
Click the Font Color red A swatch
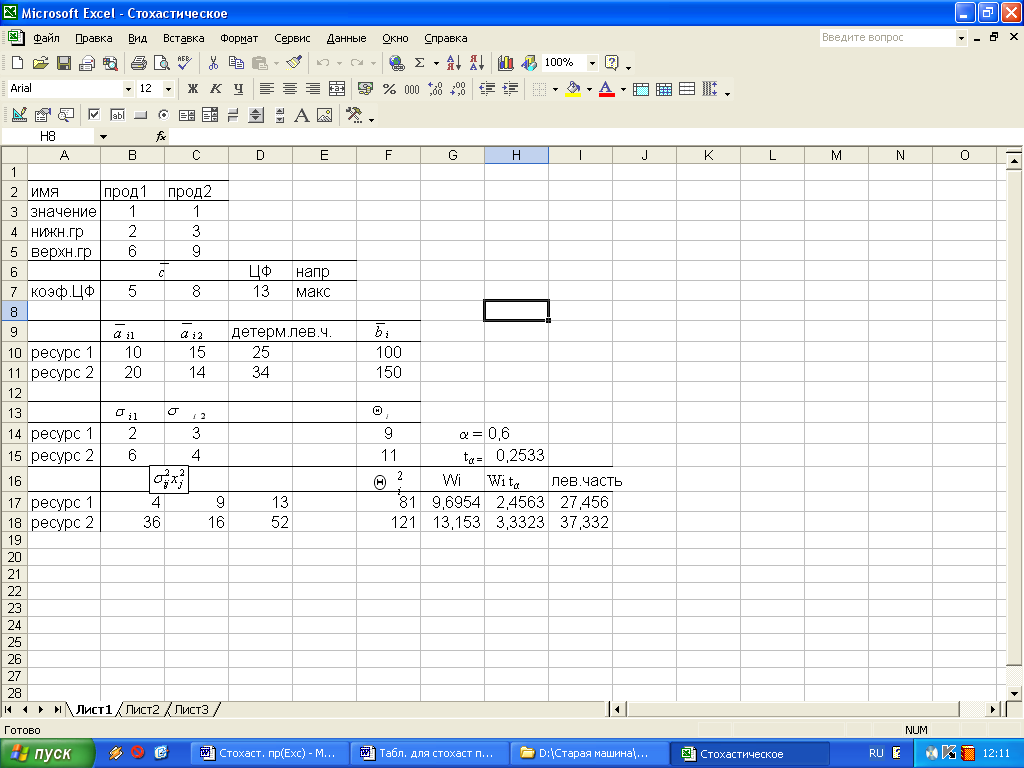(607, 89)
